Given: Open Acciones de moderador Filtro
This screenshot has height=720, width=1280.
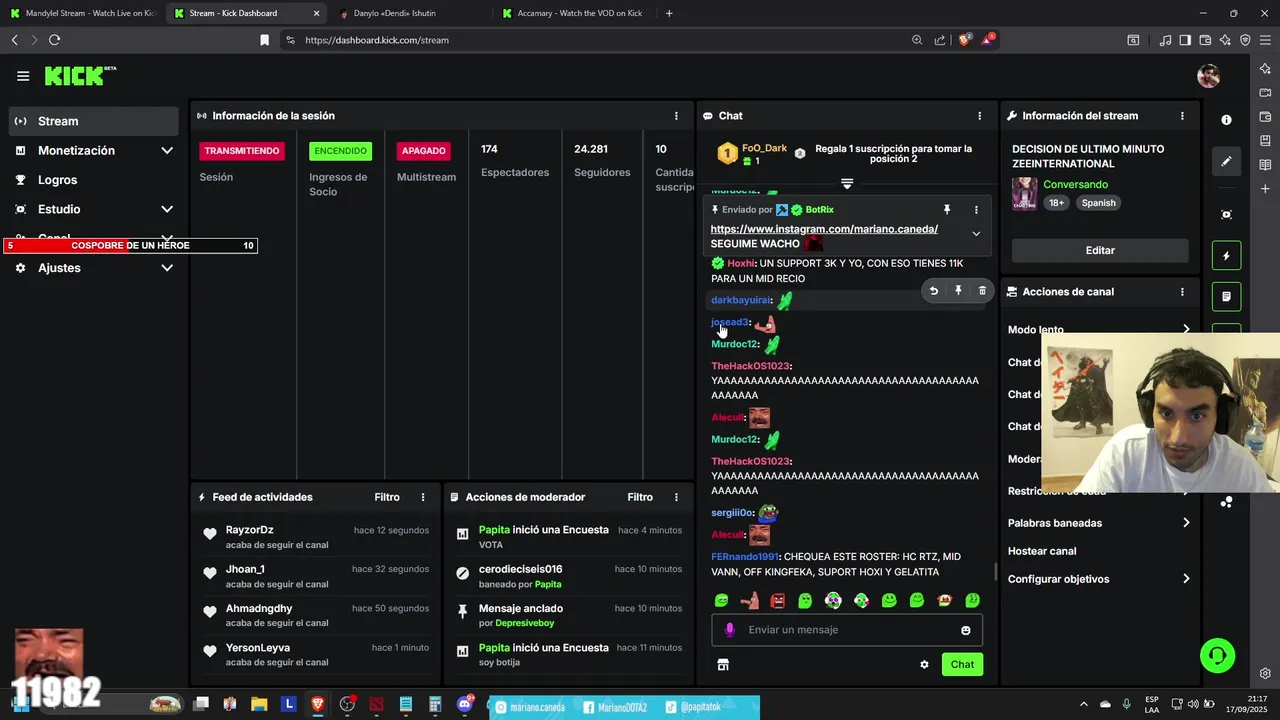Looking at the screenshot, I should click(640, 497).
